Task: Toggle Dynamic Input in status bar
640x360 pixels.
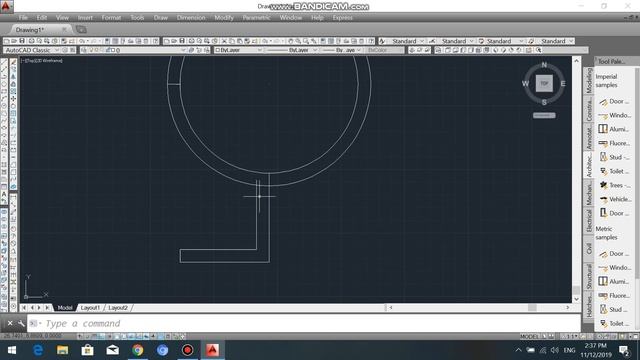Action: point(146,336)
